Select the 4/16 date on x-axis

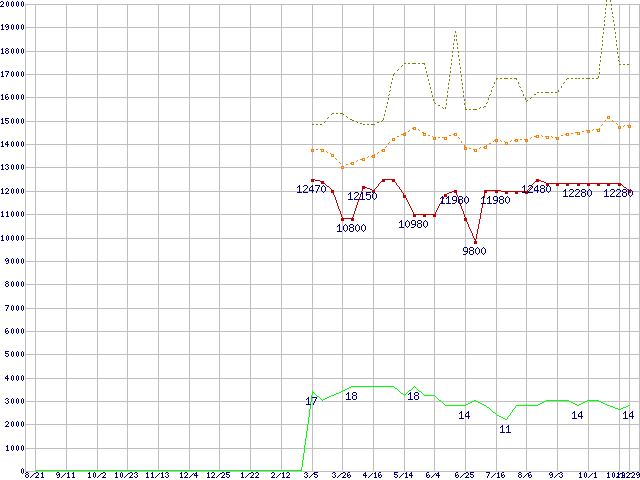372,476
